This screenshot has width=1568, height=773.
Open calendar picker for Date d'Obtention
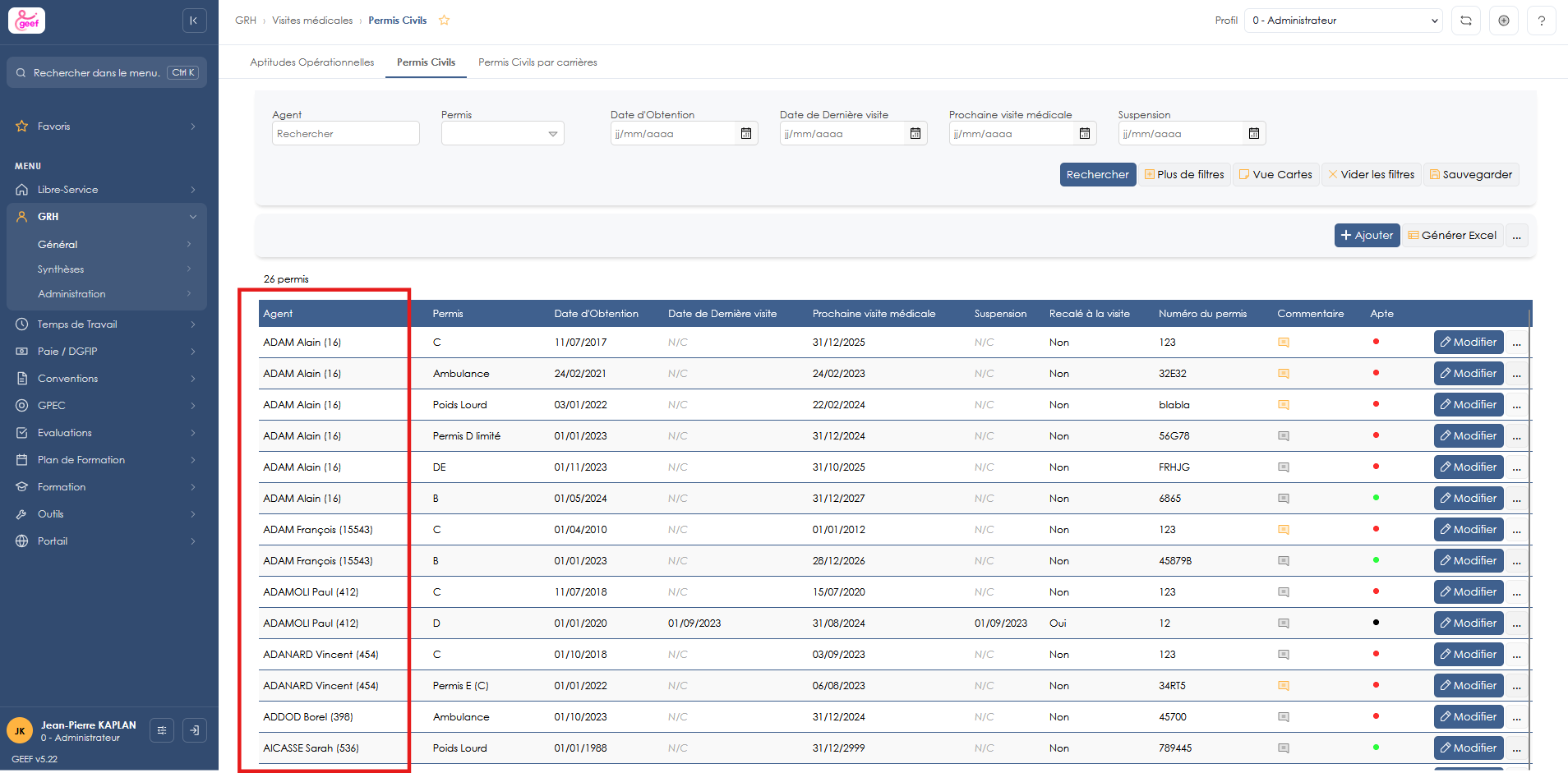point(746,133)
